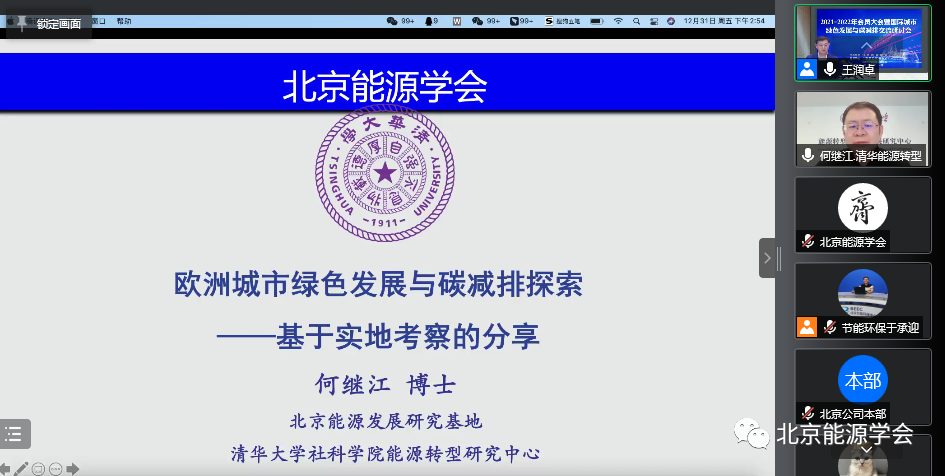Select 王润卓 video thumbnail

(862, 42)
